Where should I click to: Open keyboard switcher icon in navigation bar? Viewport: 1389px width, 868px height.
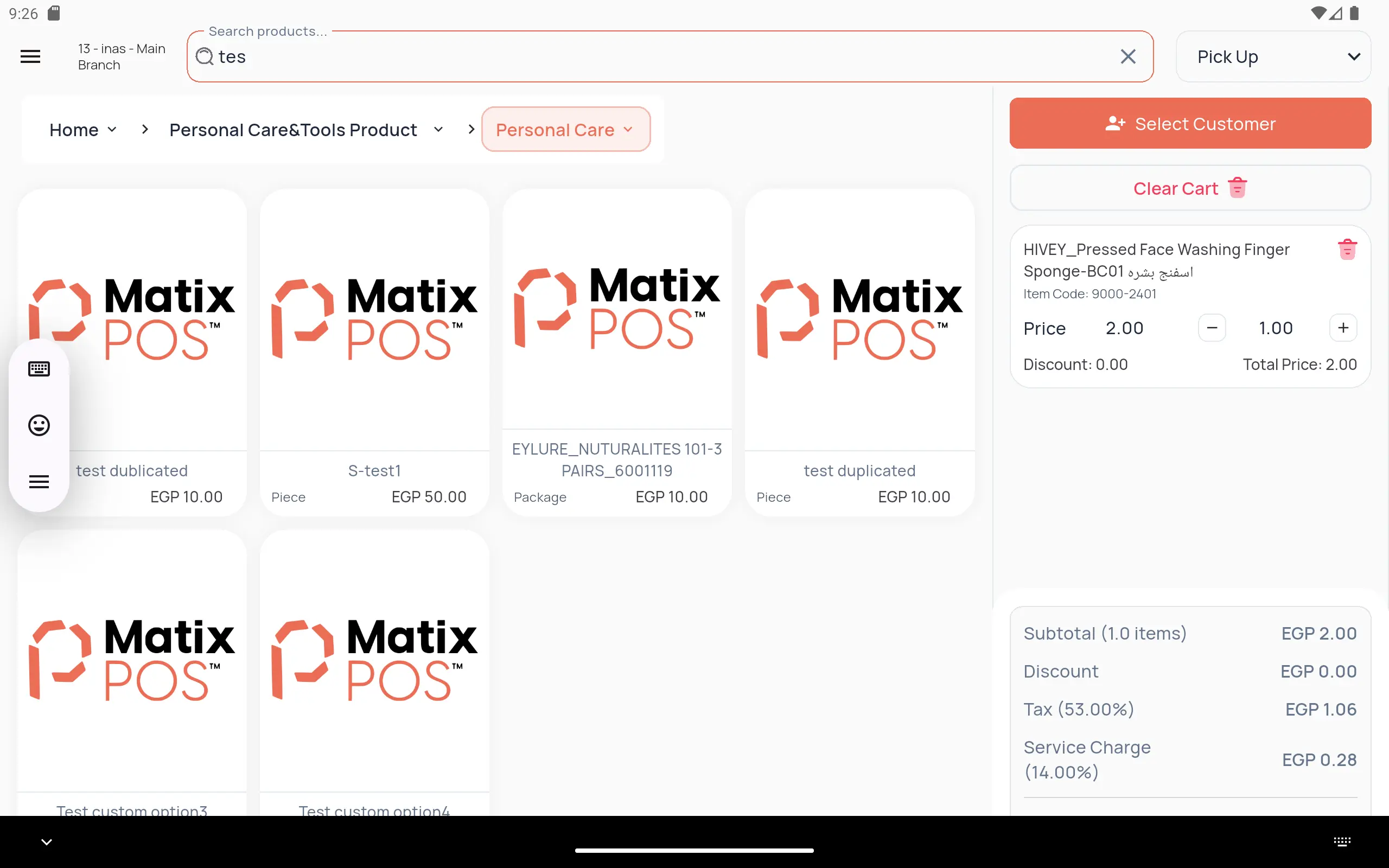click(1342, 841)
